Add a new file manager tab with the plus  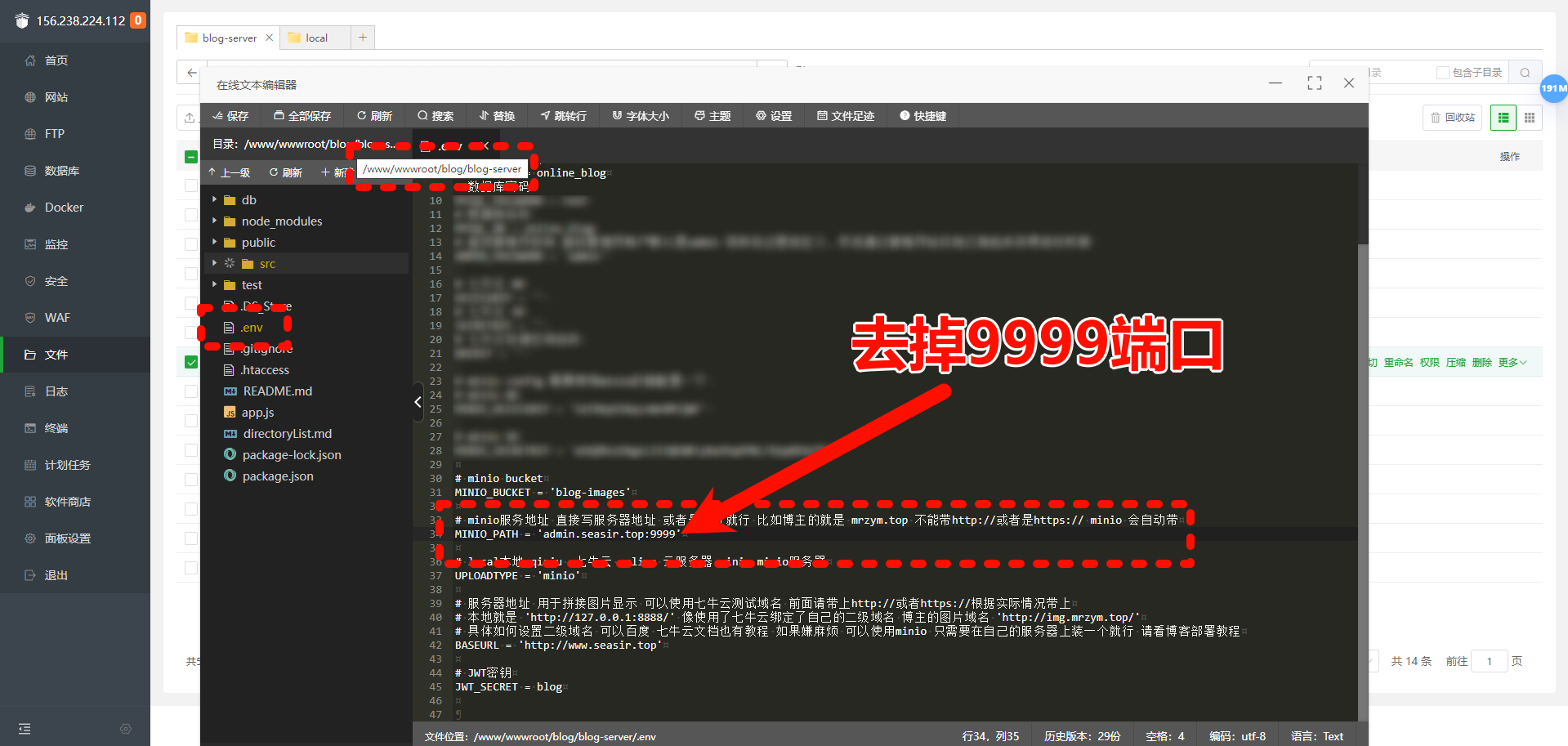[363, 37]
